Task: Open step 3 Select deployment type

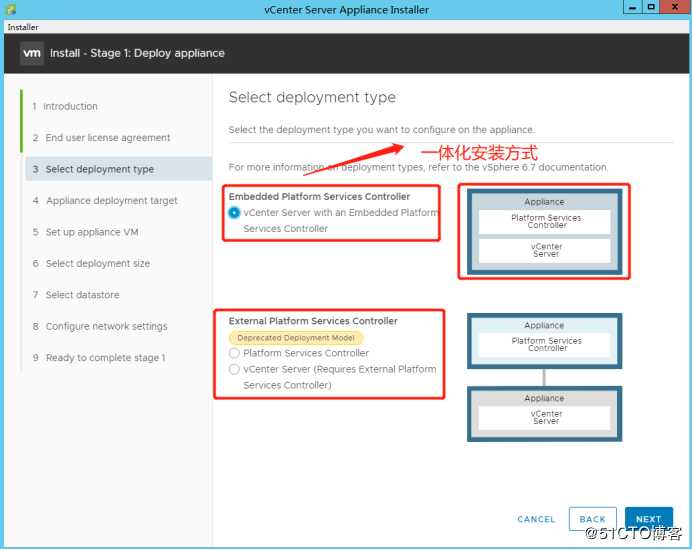Action: [x=119, y=169]
